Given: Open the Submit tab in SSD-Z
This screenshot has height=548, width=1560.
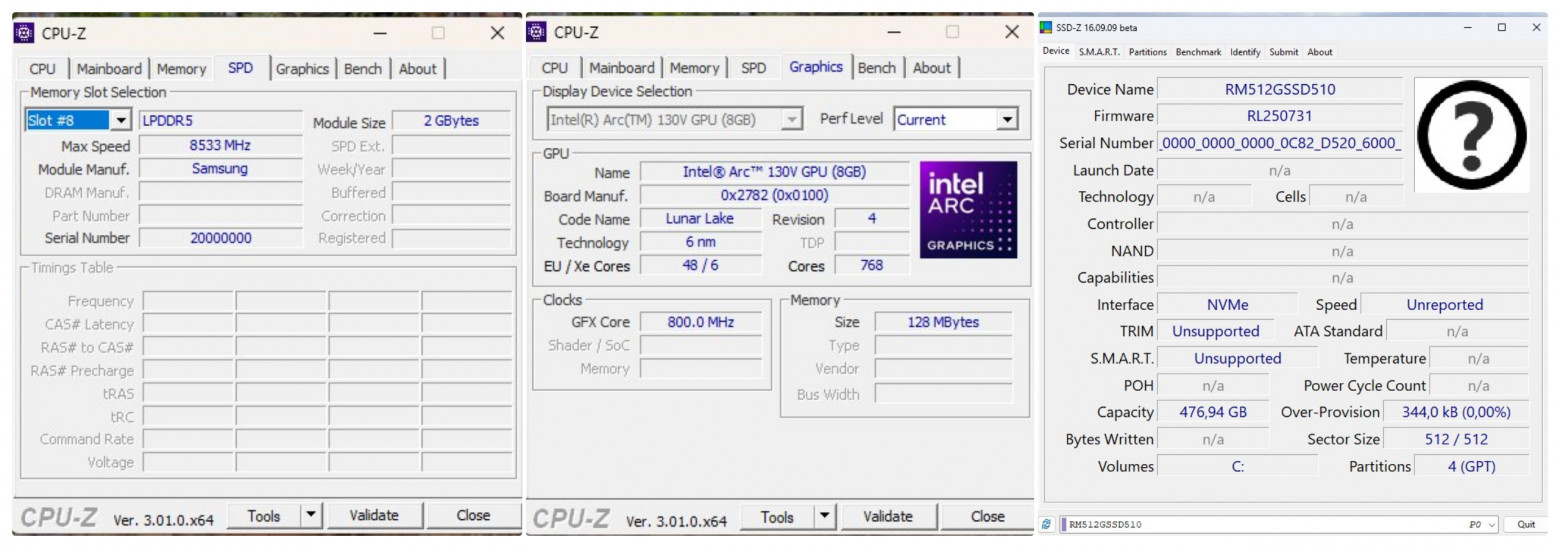Looking at the screenshot, I should click(1284, 52).
